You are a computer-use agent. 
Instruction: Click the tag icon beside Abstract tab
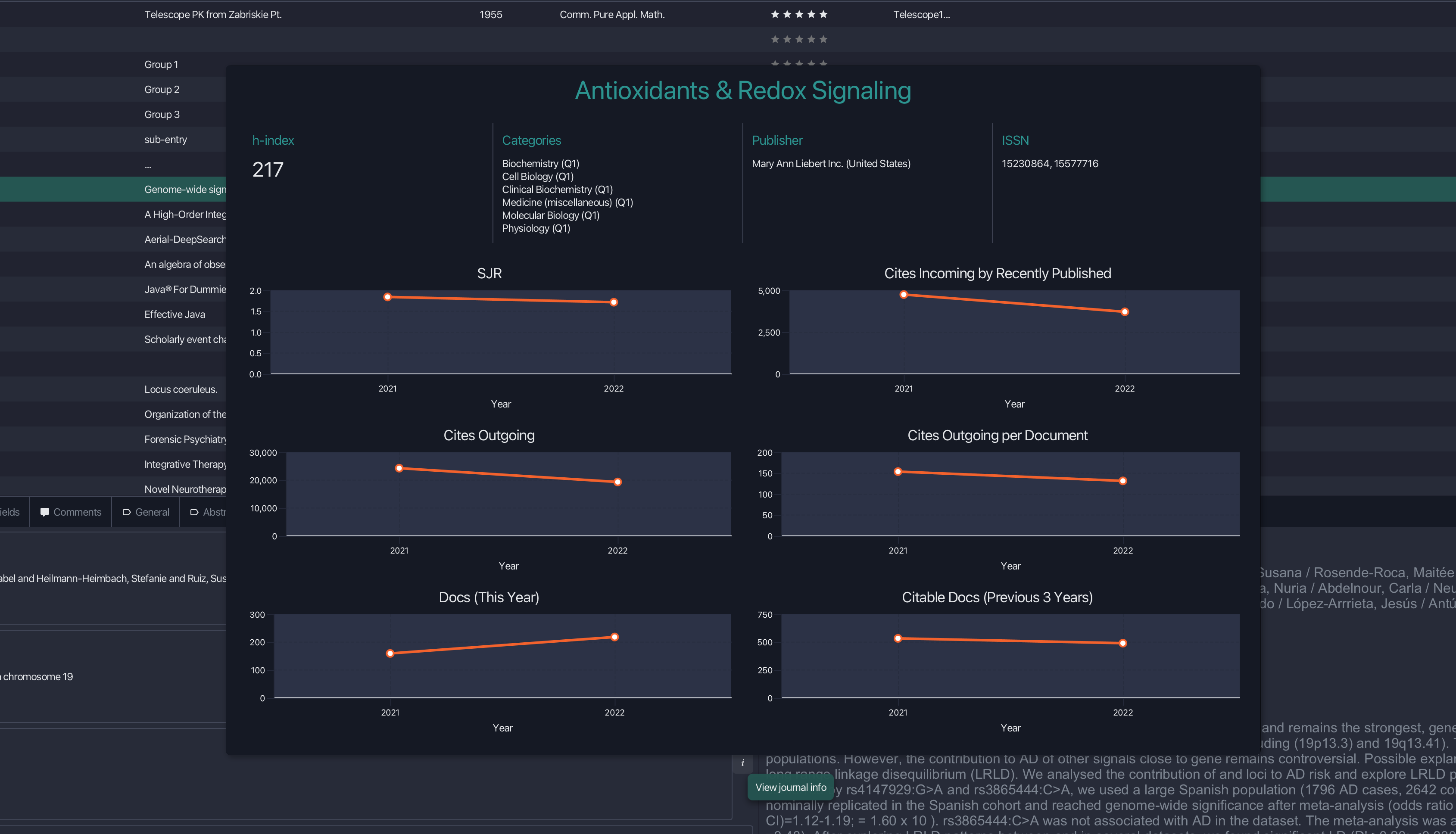(194, 512)
